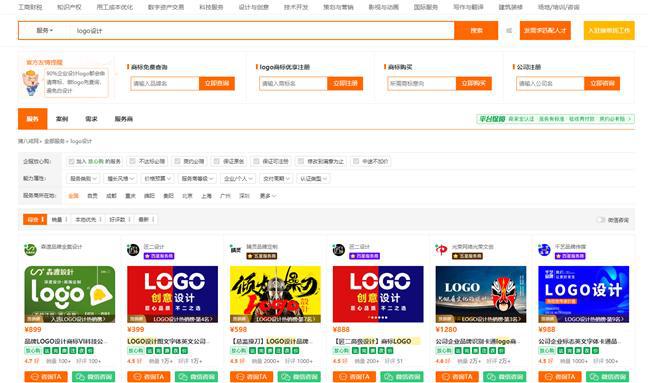Click WeChat consult on the ¥899 card

pyautogui.click(x=94, y=377)
